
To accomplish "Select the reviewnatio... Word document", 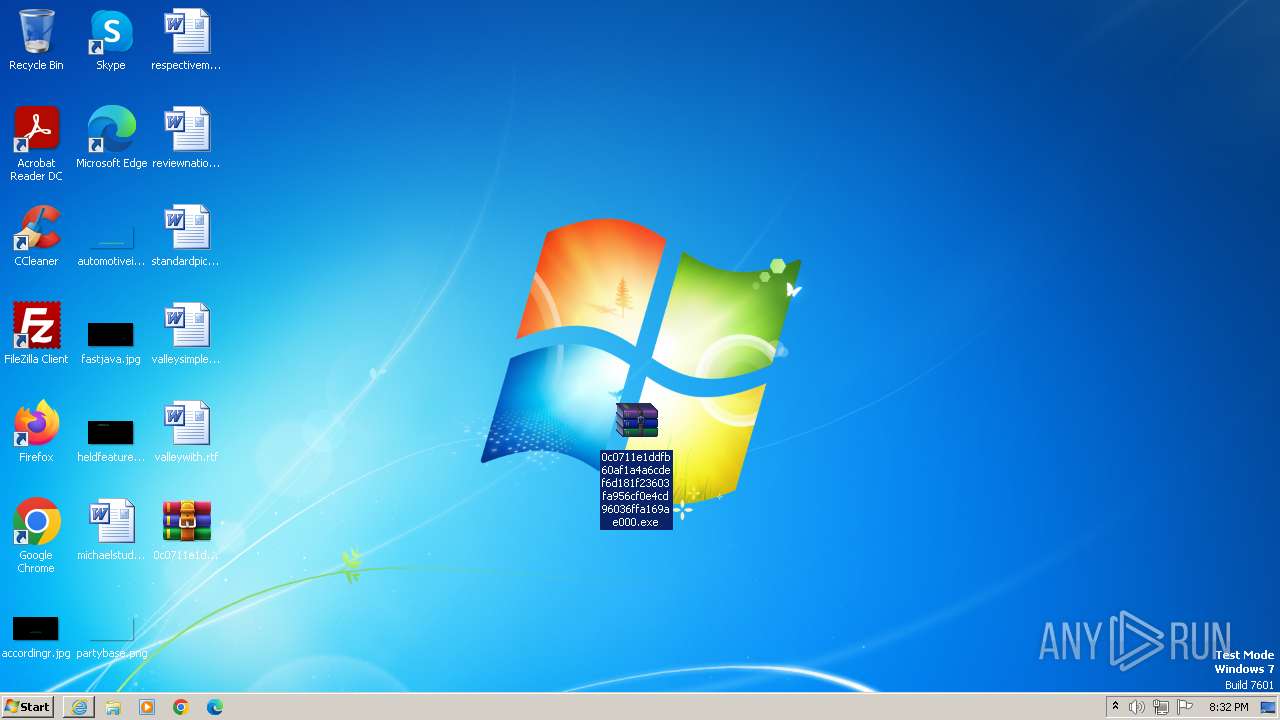I will point(186,138).
